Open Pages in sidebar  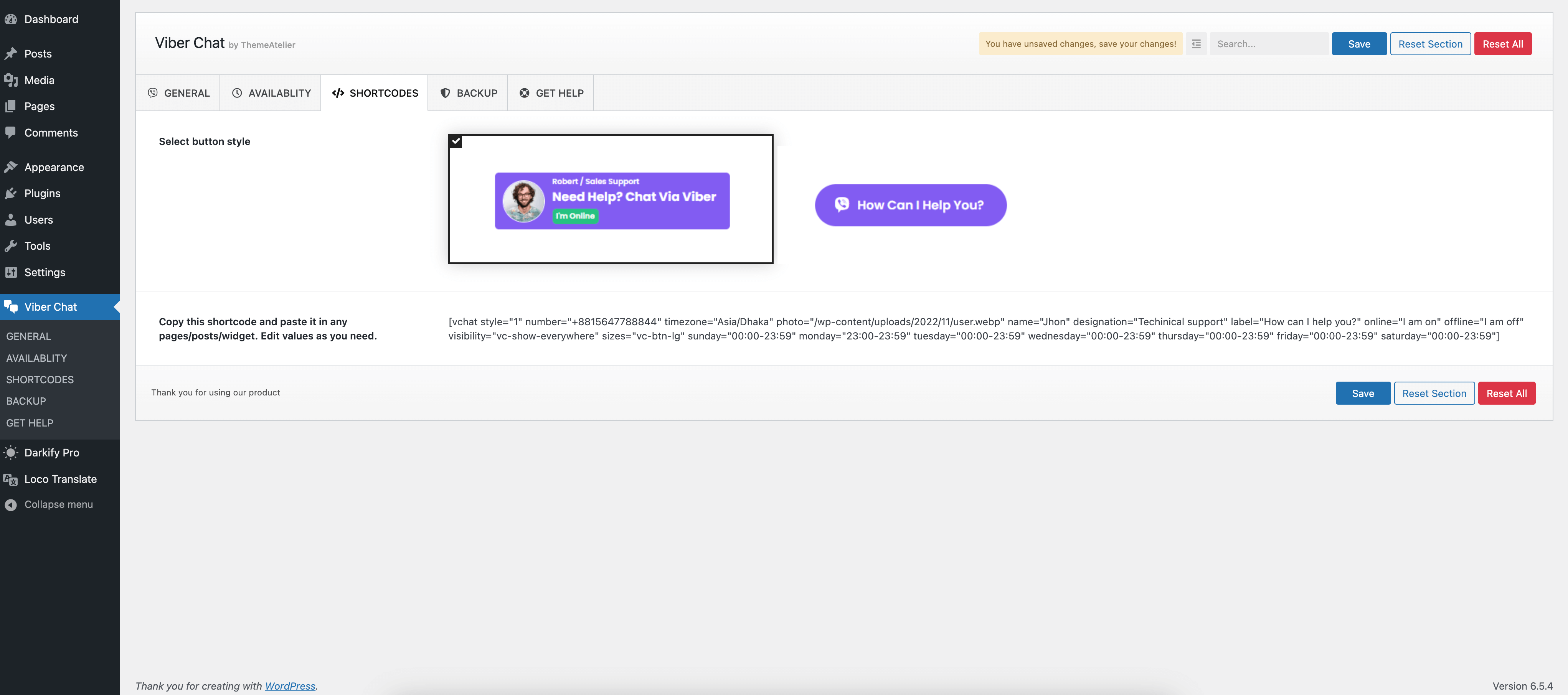[40, 106]
